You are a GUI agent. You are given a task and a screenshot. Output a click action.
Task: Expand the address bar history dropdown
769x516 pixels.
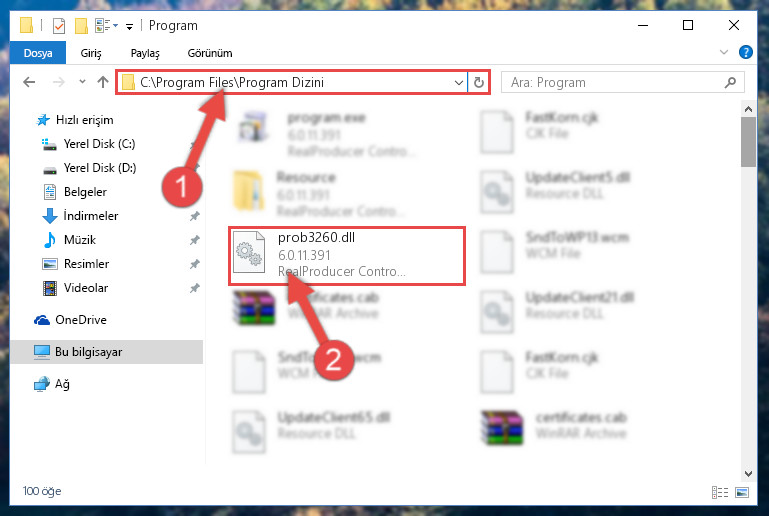[x=459, y=82]
